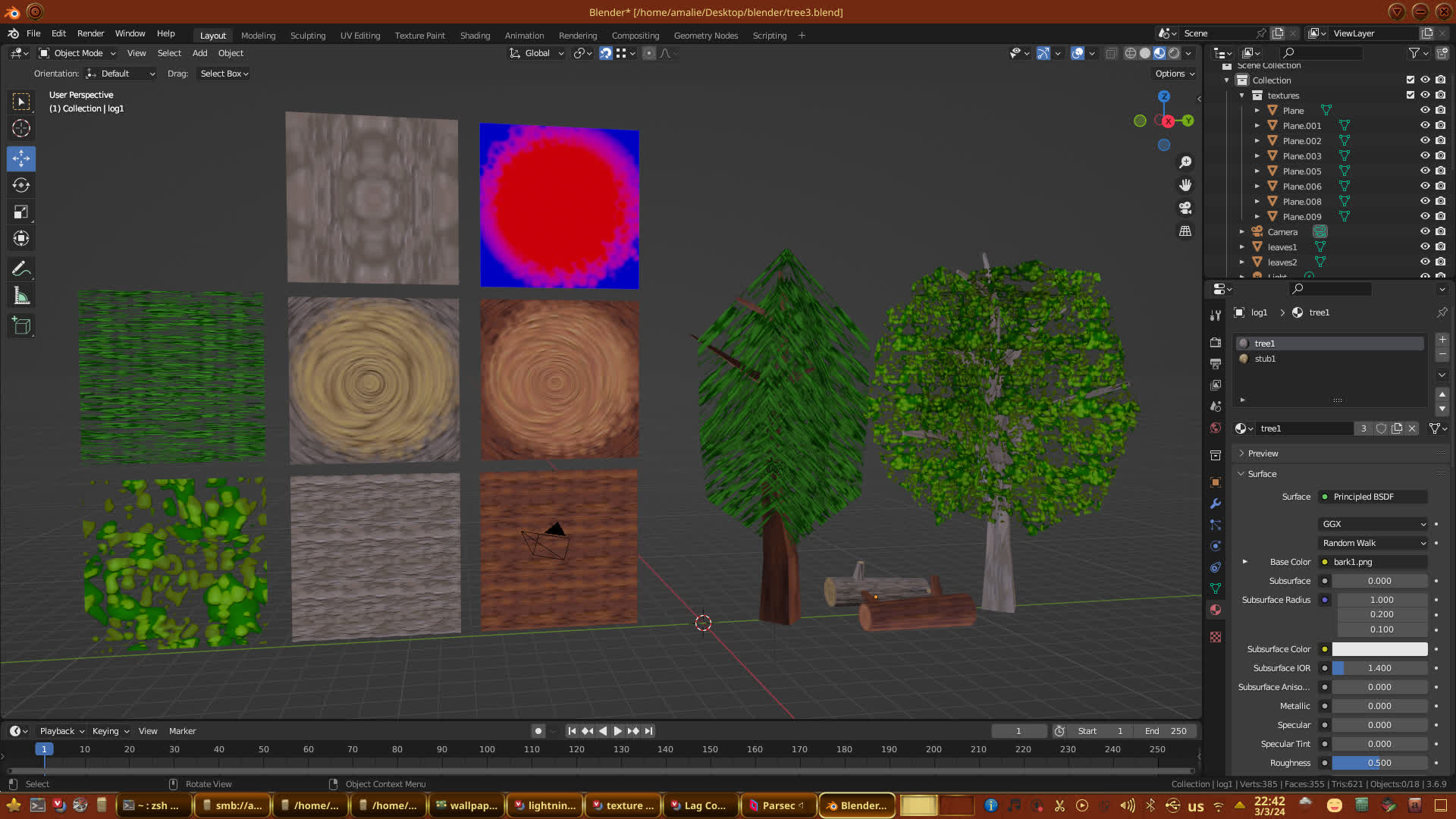The height and width of the screenshot is (819, 1456).
Task: Click the Options button in viewport
Action: (1174, 74)
